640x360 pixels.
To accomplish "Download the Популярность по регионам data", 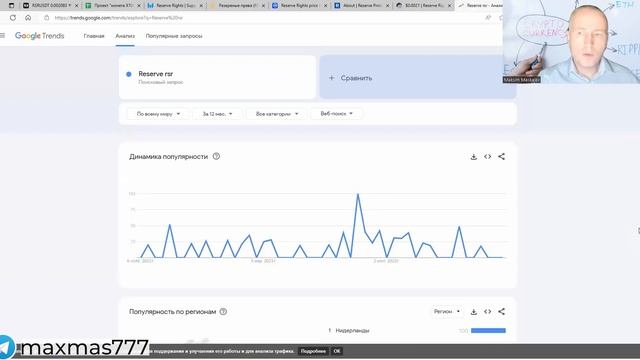I will click(x=473, y=312).
